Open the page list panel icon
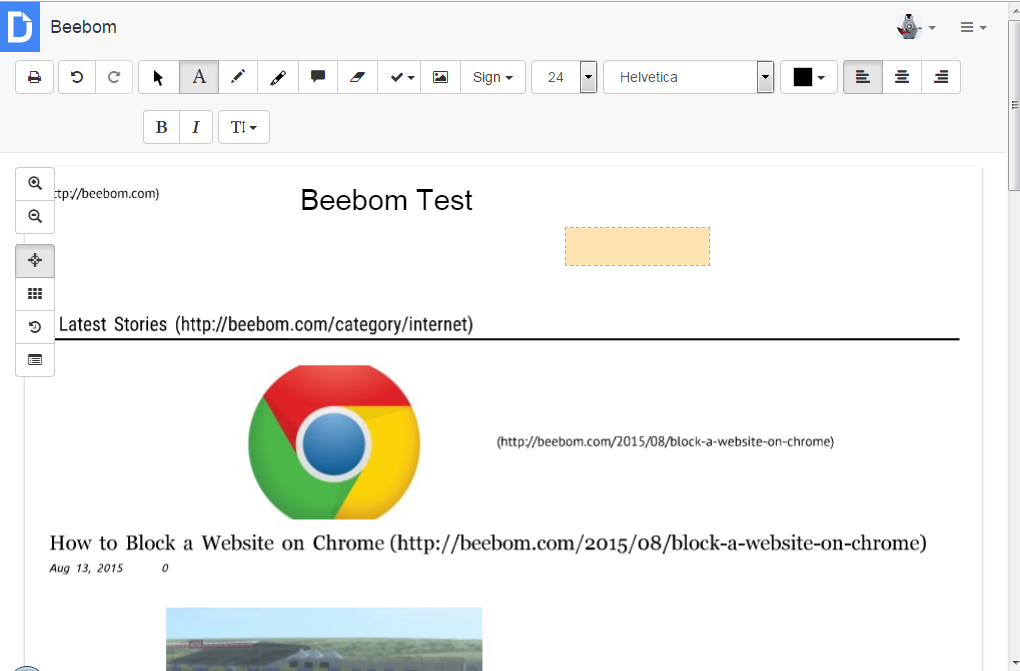The image size is (1020, 671). coord(35,360)
